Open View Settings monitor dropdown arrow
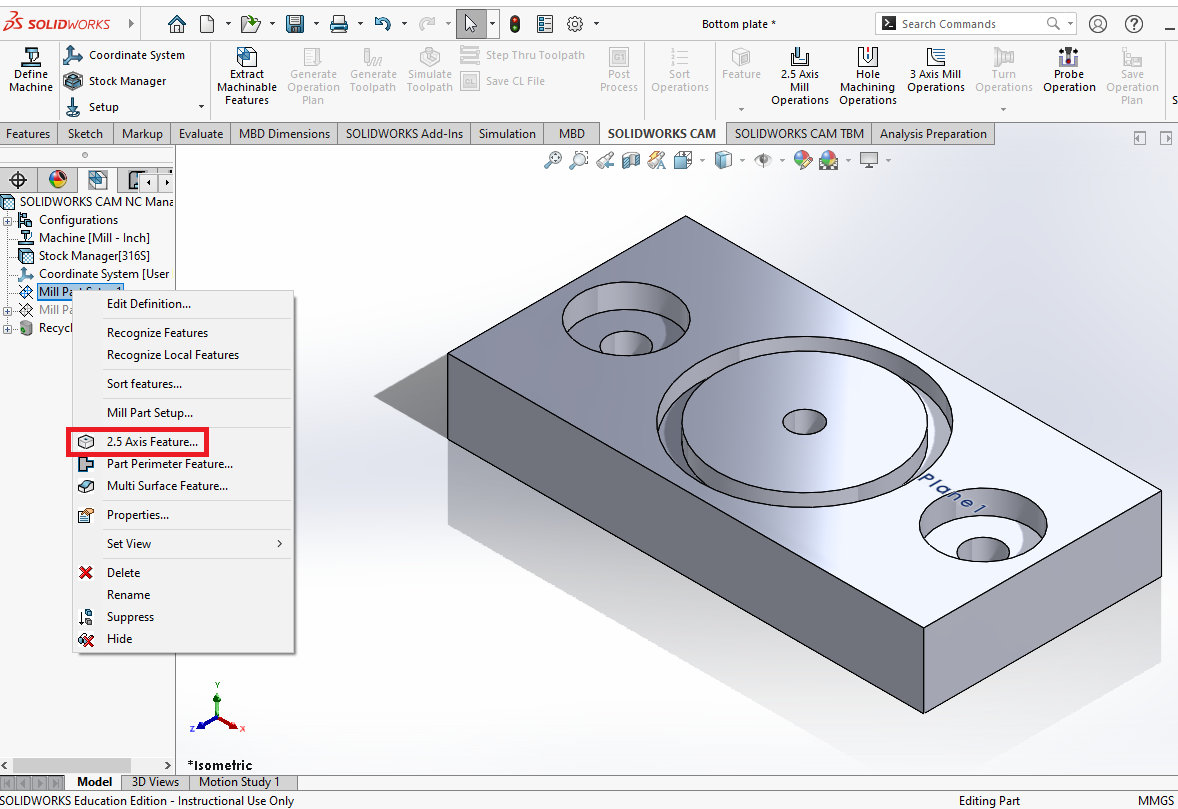The height and width of the screenshot is (809, 1178). 888,160
